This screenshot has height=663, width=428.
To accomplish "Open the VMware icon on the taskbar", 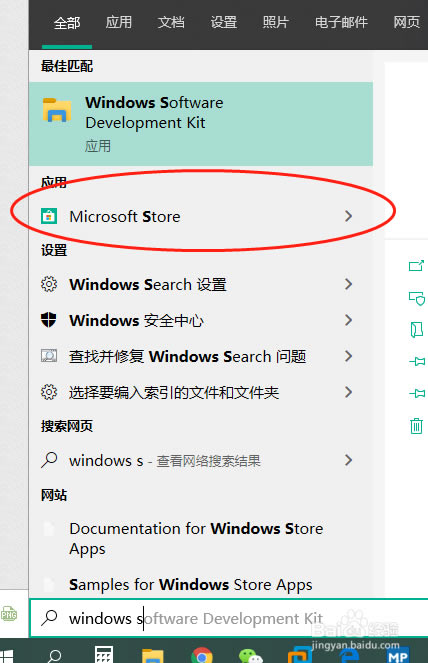I will point(300,655).
